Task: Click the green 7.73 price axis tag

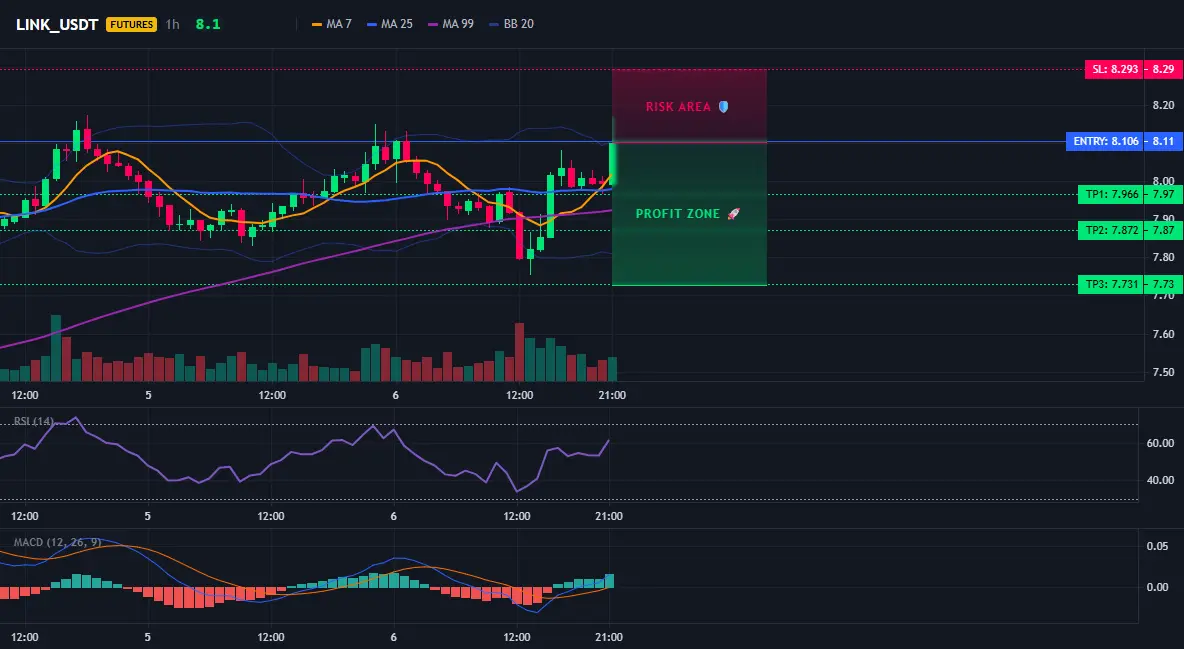Action: (1163, 285)
